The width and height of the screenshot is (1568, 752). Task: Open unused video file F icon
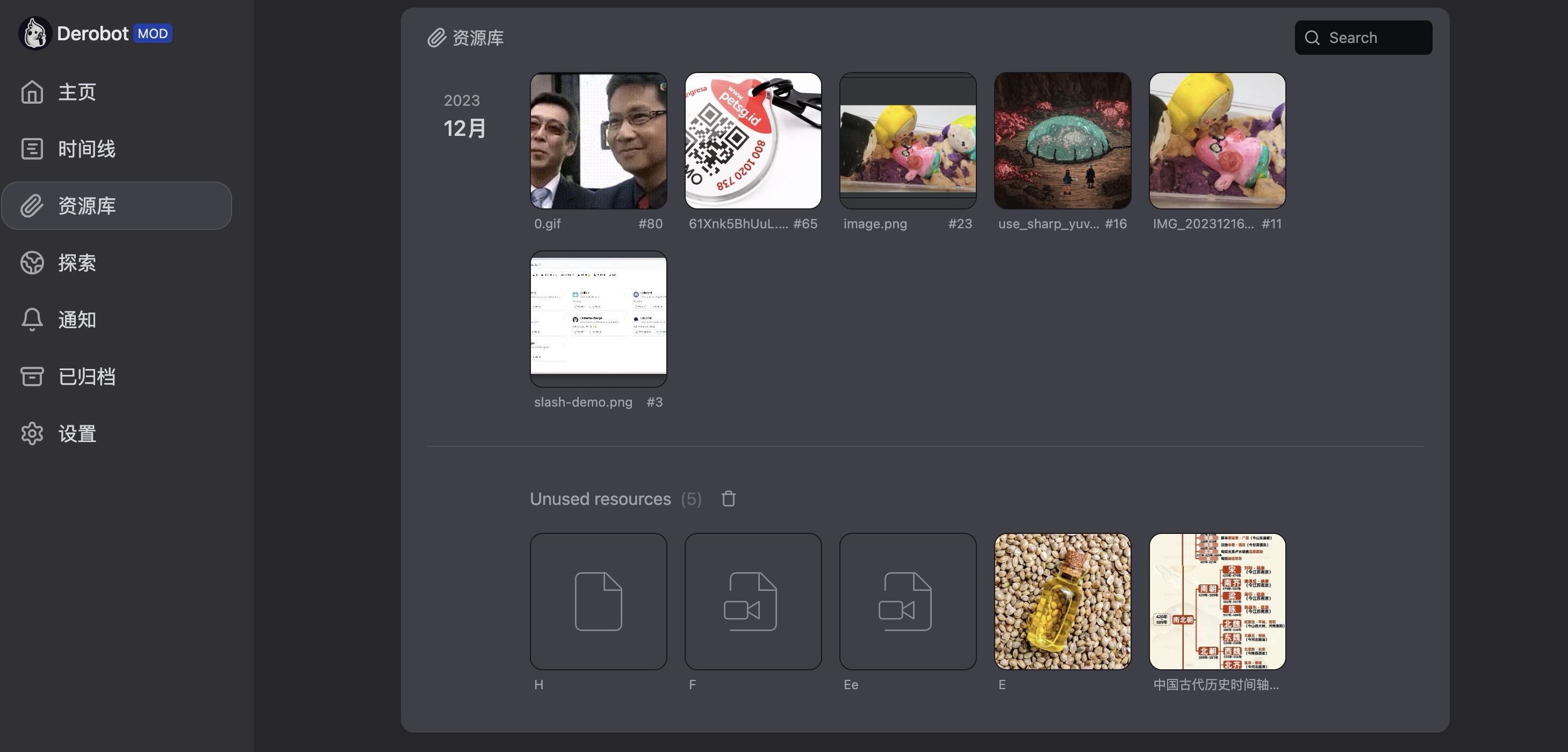(x=753, y=602)
